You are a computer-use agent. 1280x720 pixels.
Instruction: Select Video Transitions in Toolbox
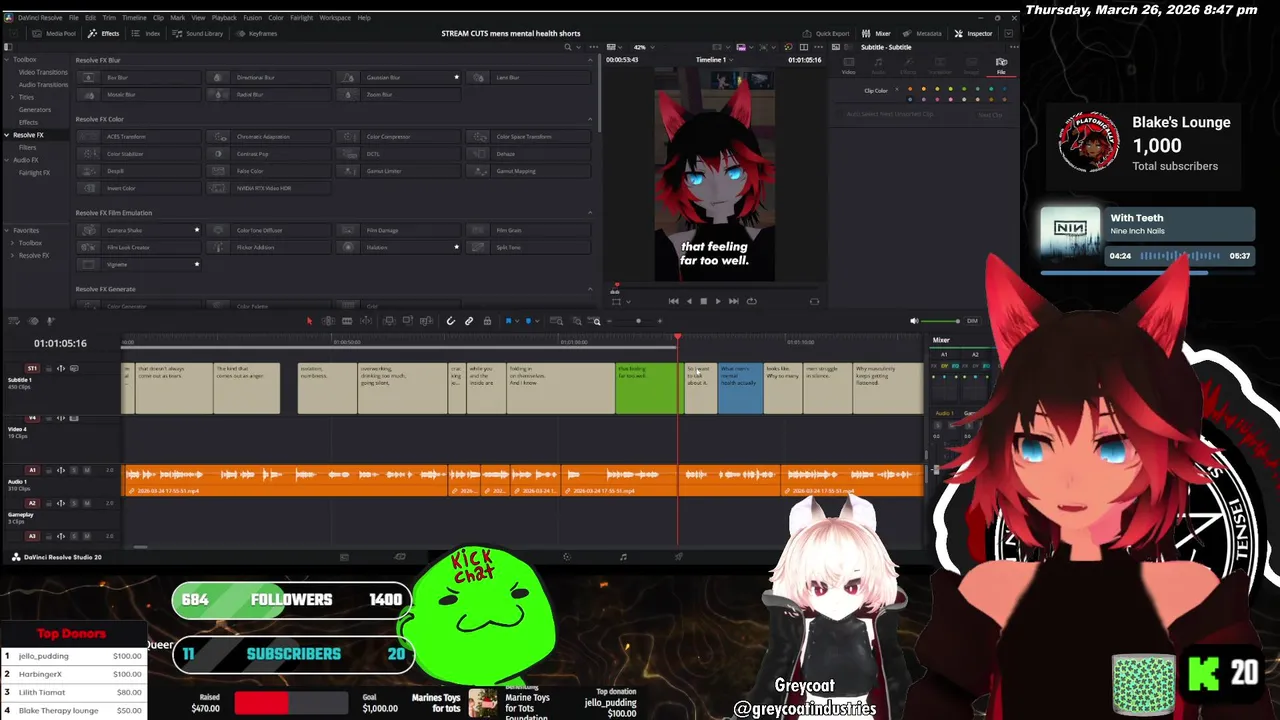click(43, 72)
